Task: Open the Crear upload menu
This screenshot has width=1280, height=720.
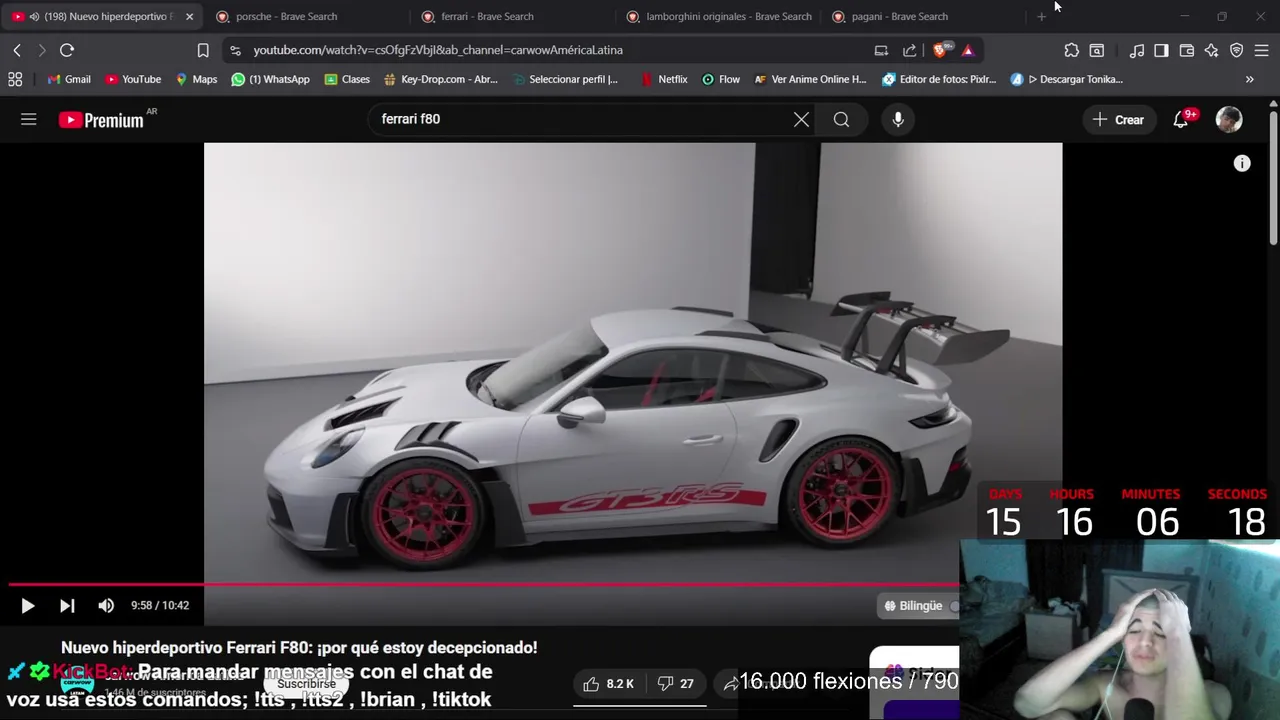Action: [1118, 119]
